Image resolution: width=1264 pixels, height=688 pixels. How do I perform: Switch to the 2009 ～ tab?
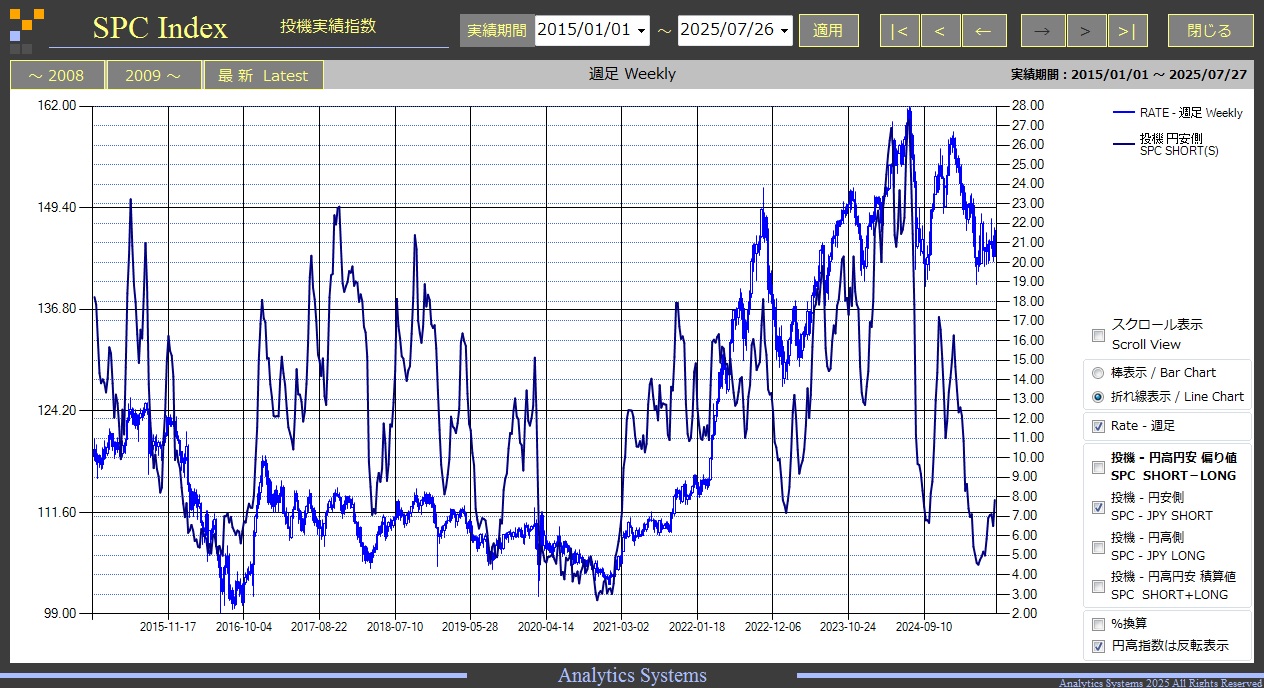154,75
